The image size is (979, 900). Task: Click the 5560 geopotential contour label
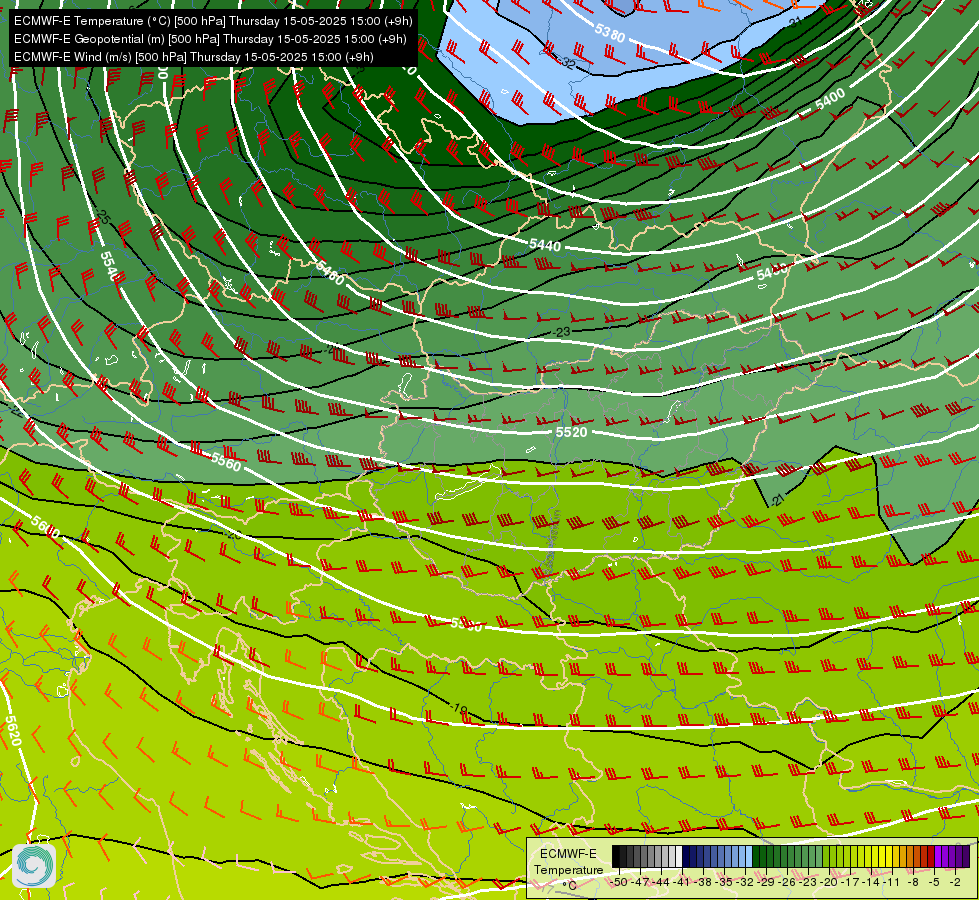pos(225,462)
